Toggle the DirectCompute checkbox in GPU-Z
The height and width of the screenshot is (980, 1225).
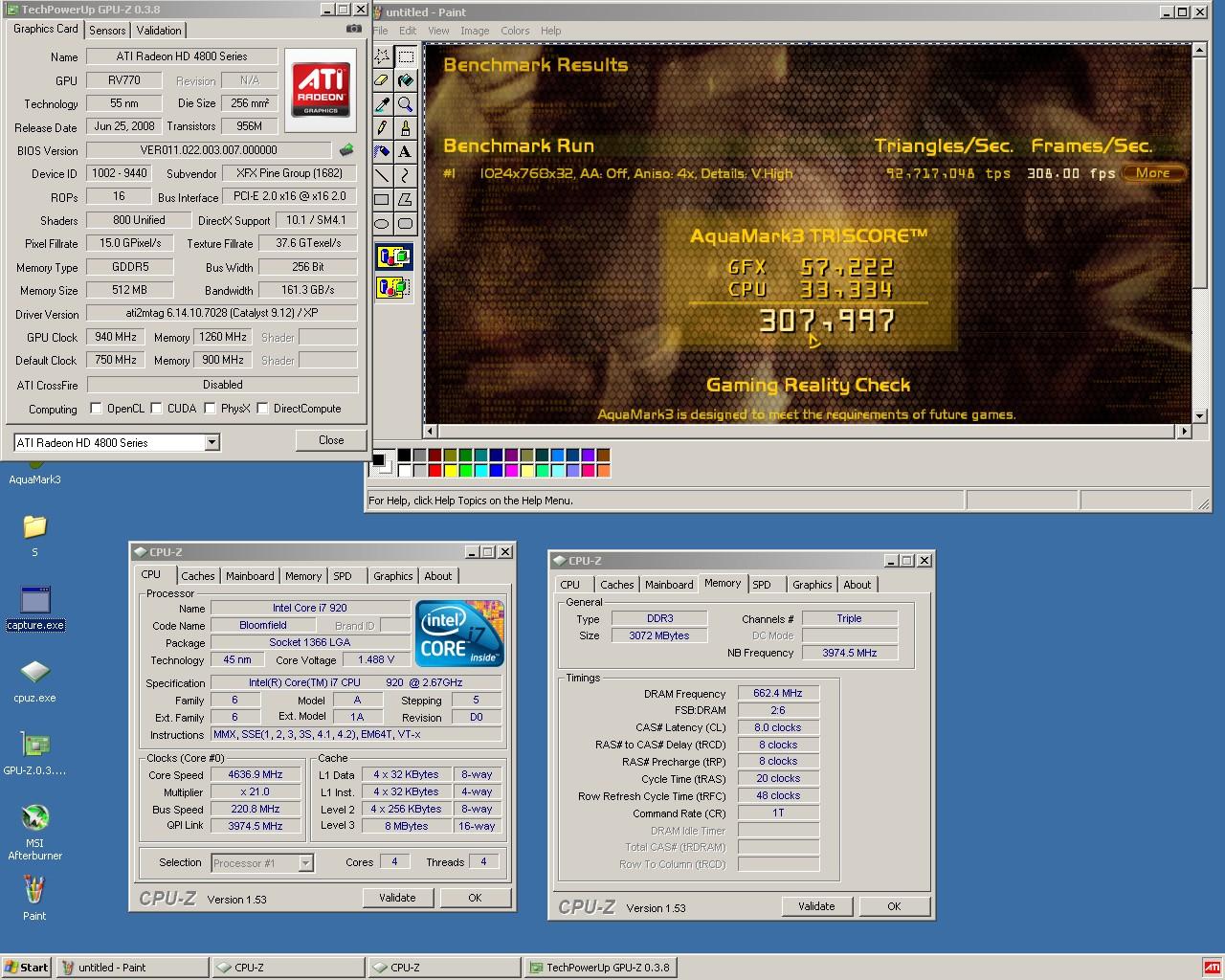[x=262, y=409]
